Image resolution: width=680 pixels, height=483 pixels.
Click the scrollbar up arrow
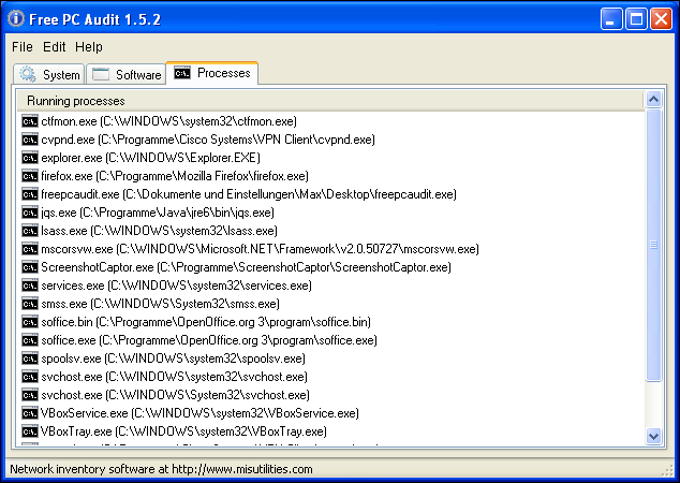click(x=654, y=99)
